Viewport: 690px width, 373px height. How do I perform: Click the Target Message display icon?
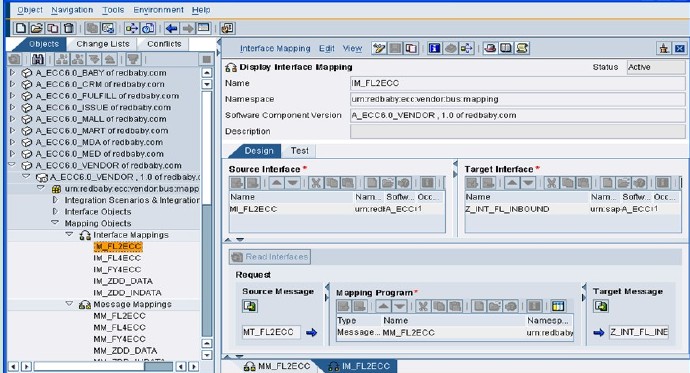[601, 306]
